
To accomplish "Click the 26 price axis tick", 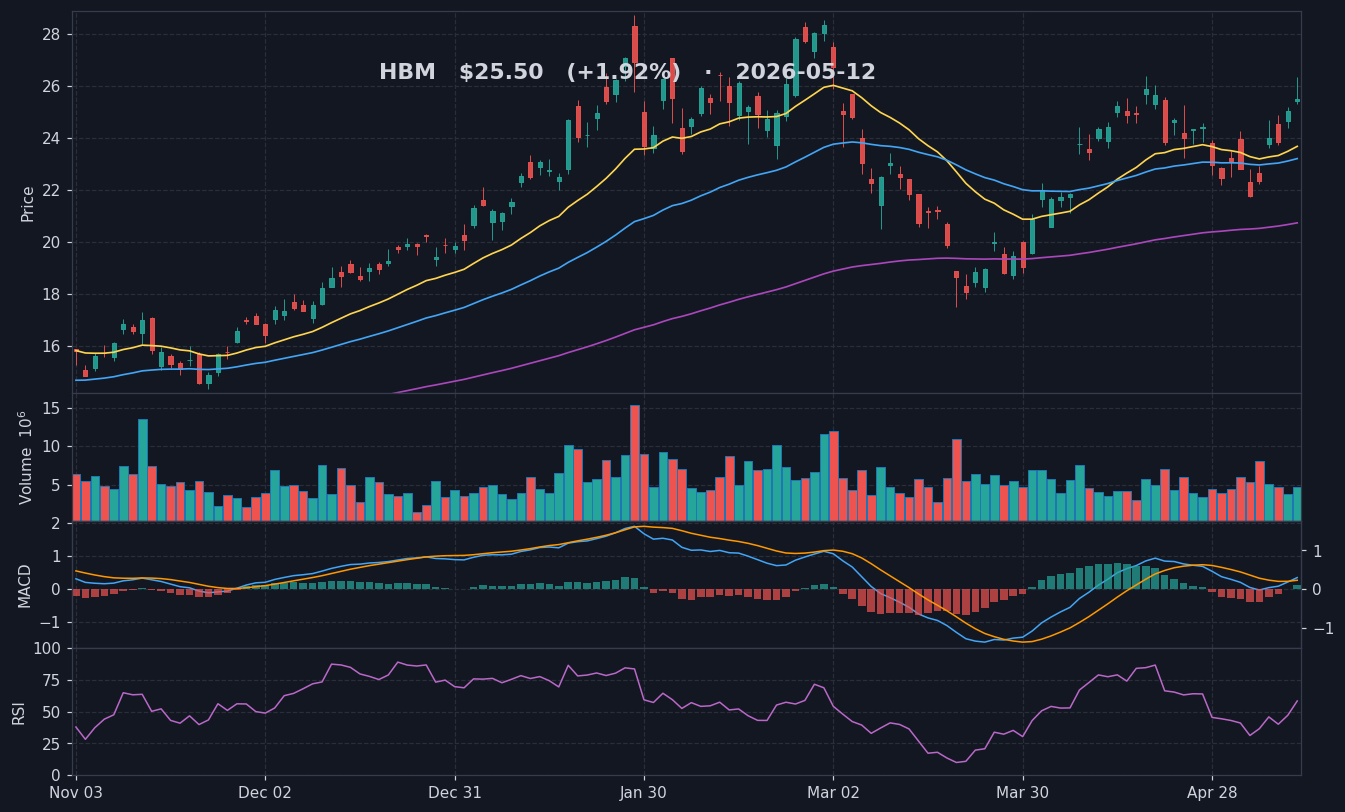I will click(51, 86).
